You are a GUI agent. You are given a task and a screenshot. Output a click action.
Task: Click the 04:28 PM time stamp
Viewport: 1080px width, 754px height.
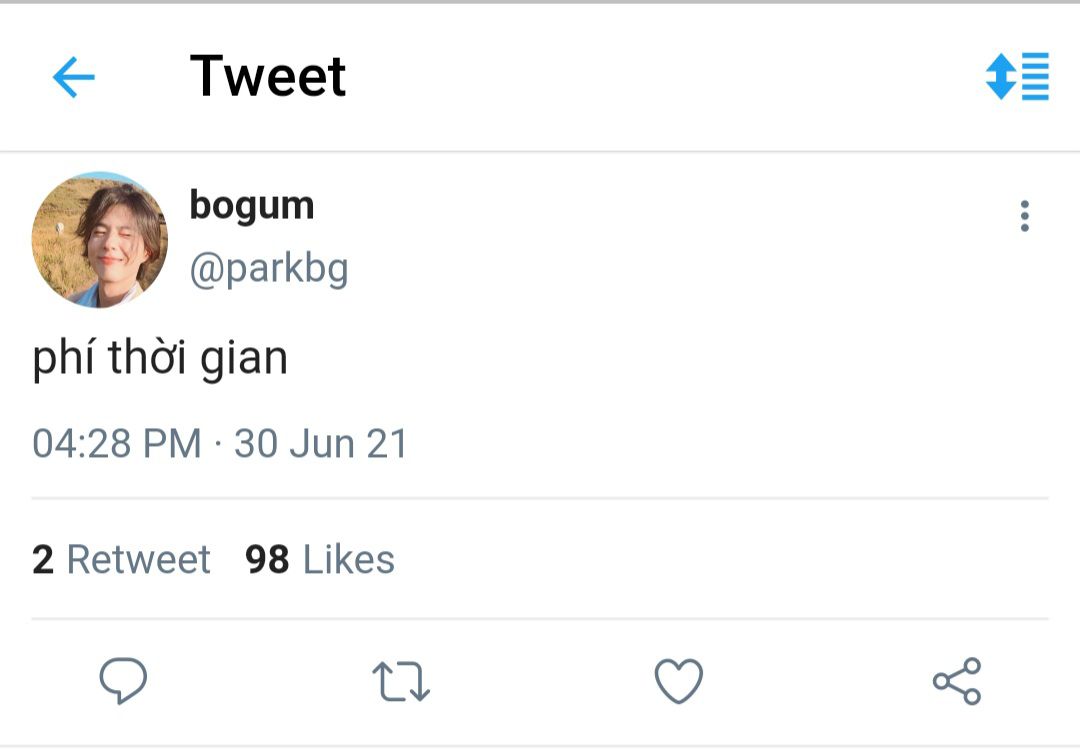pos(116,443)
